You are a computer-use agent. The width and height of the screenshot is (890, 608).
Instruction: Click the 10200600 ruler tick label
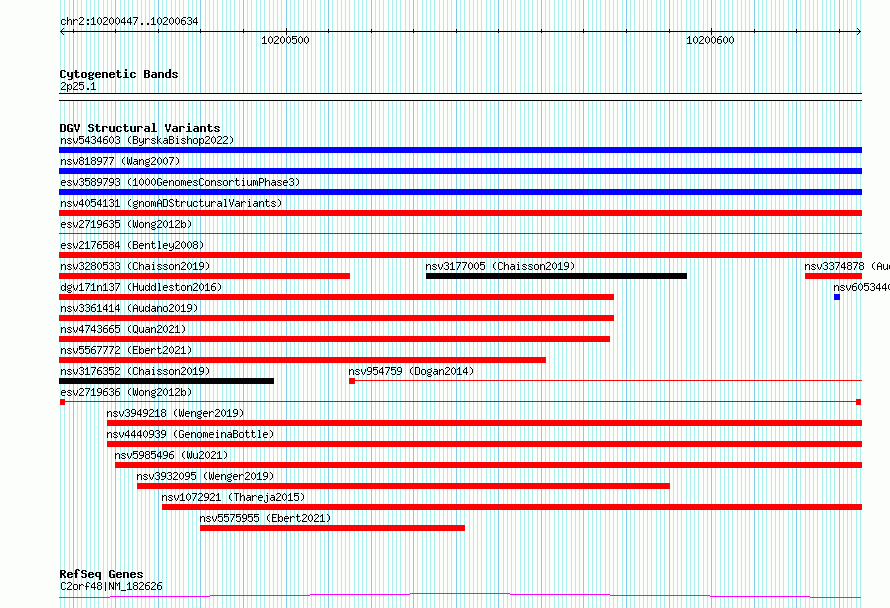point(710,40)
